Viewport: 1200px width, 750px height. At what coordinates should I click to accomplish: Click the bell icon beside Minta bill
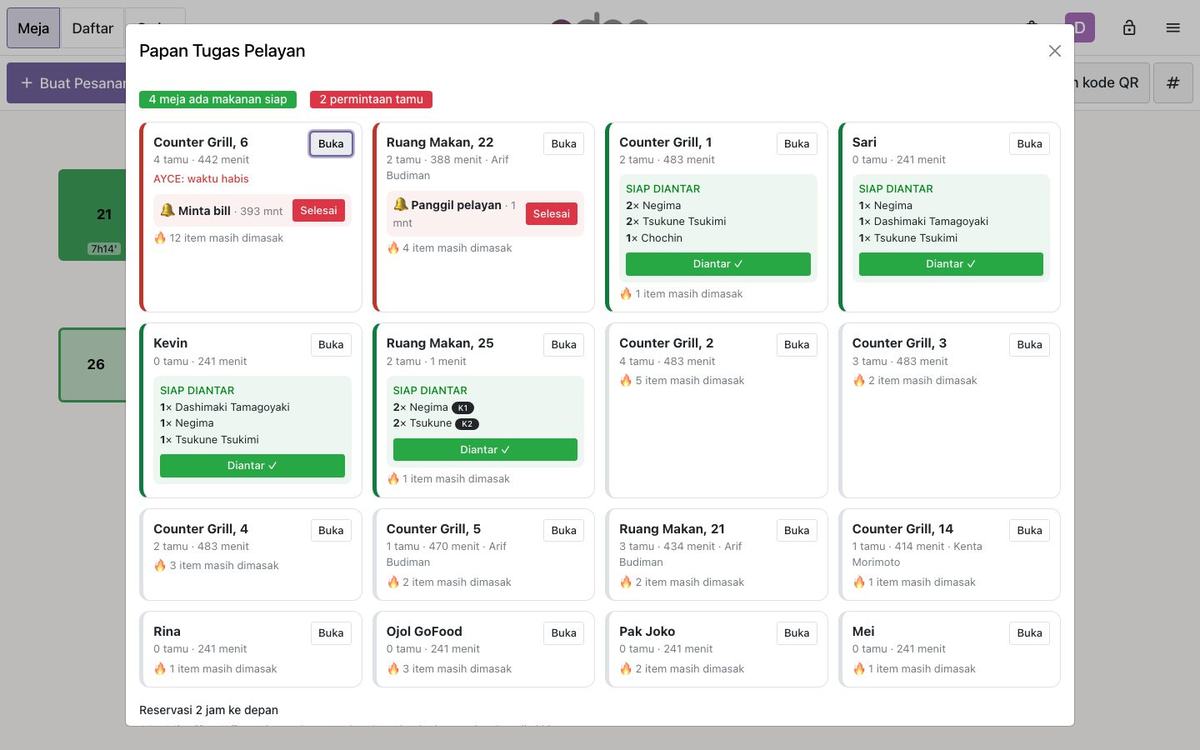coord(167,211)
